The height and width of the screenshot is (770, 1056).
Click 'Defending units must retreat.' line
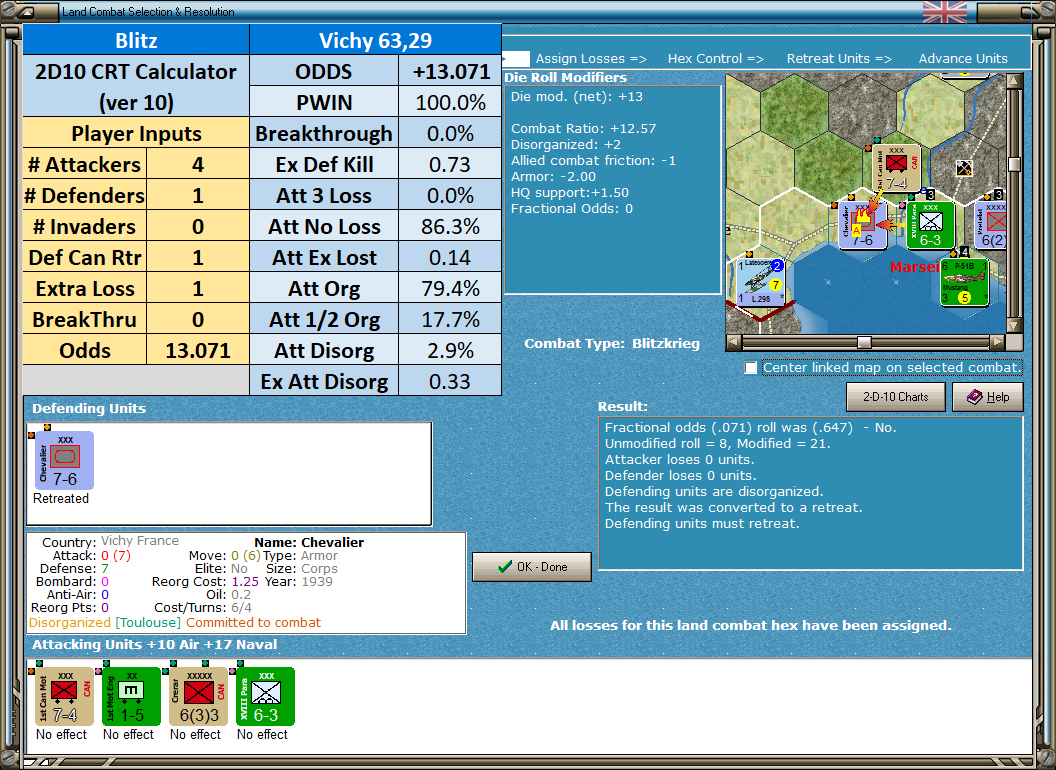coord(702,523)
